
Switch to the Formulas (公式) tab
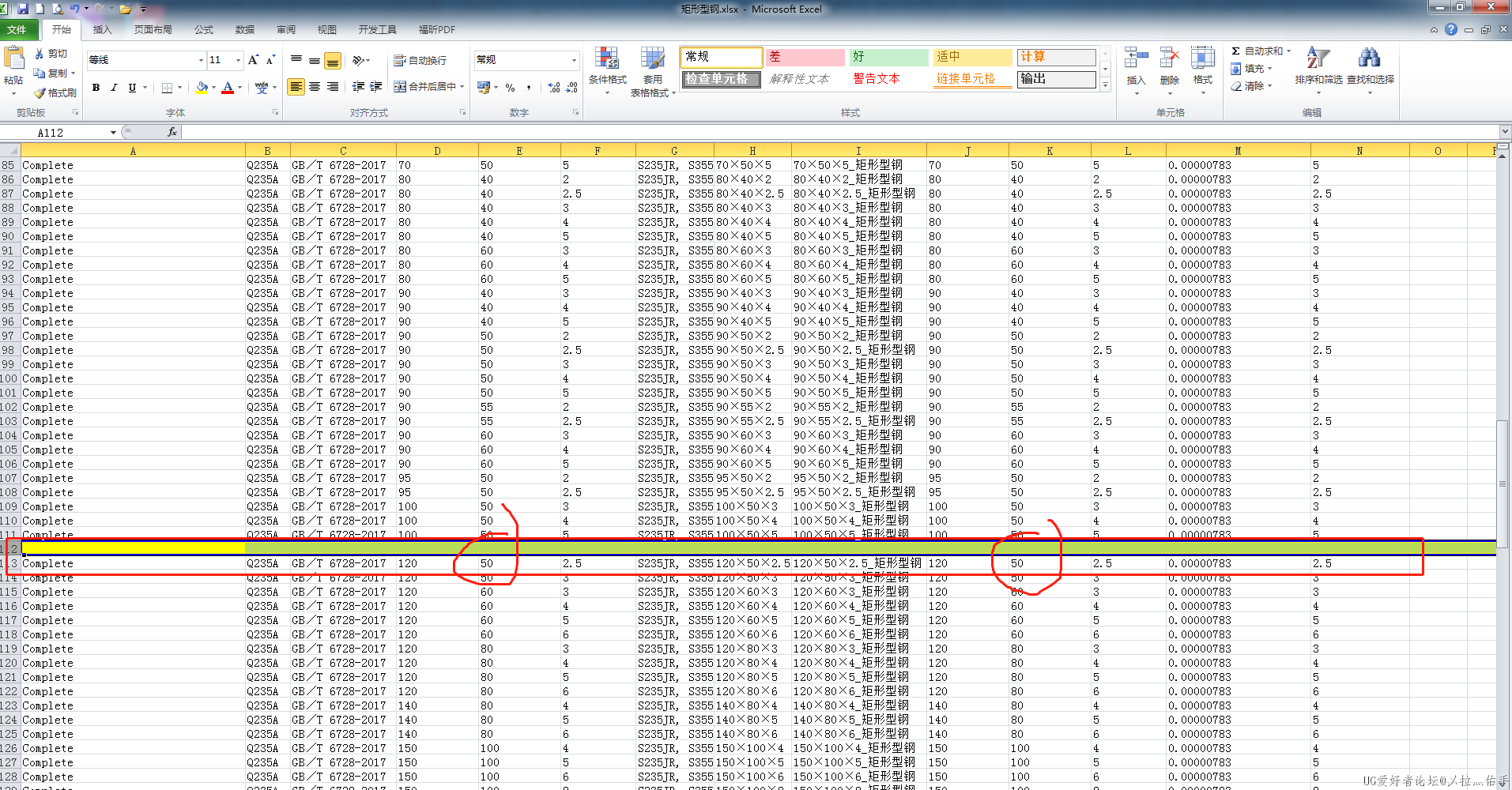click(x=204, y=29)
